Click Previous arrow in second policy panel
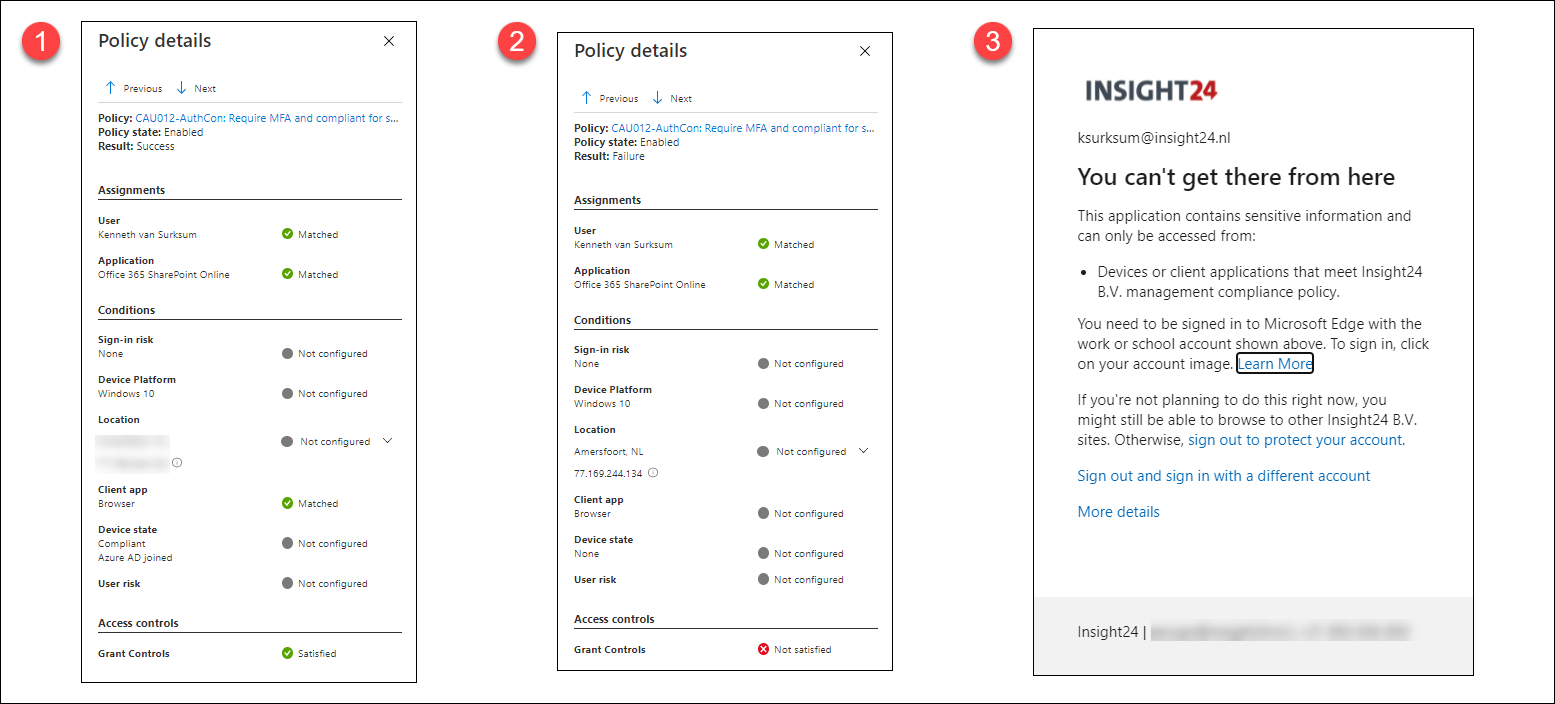The height and width of the screenshot is (704, 1555). (x=587, y=98)
